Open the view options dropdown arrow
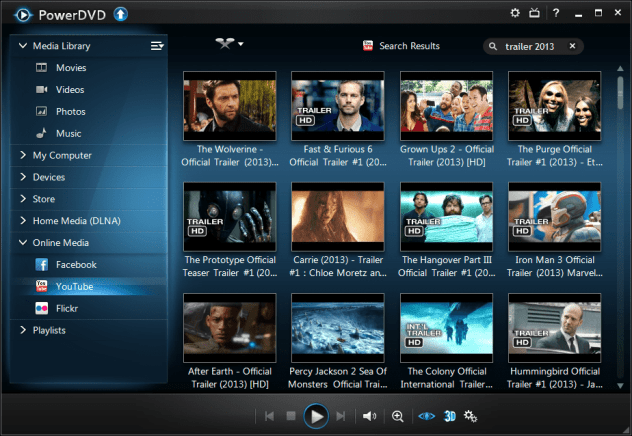The image size is (632, 436). click(241, 45)
